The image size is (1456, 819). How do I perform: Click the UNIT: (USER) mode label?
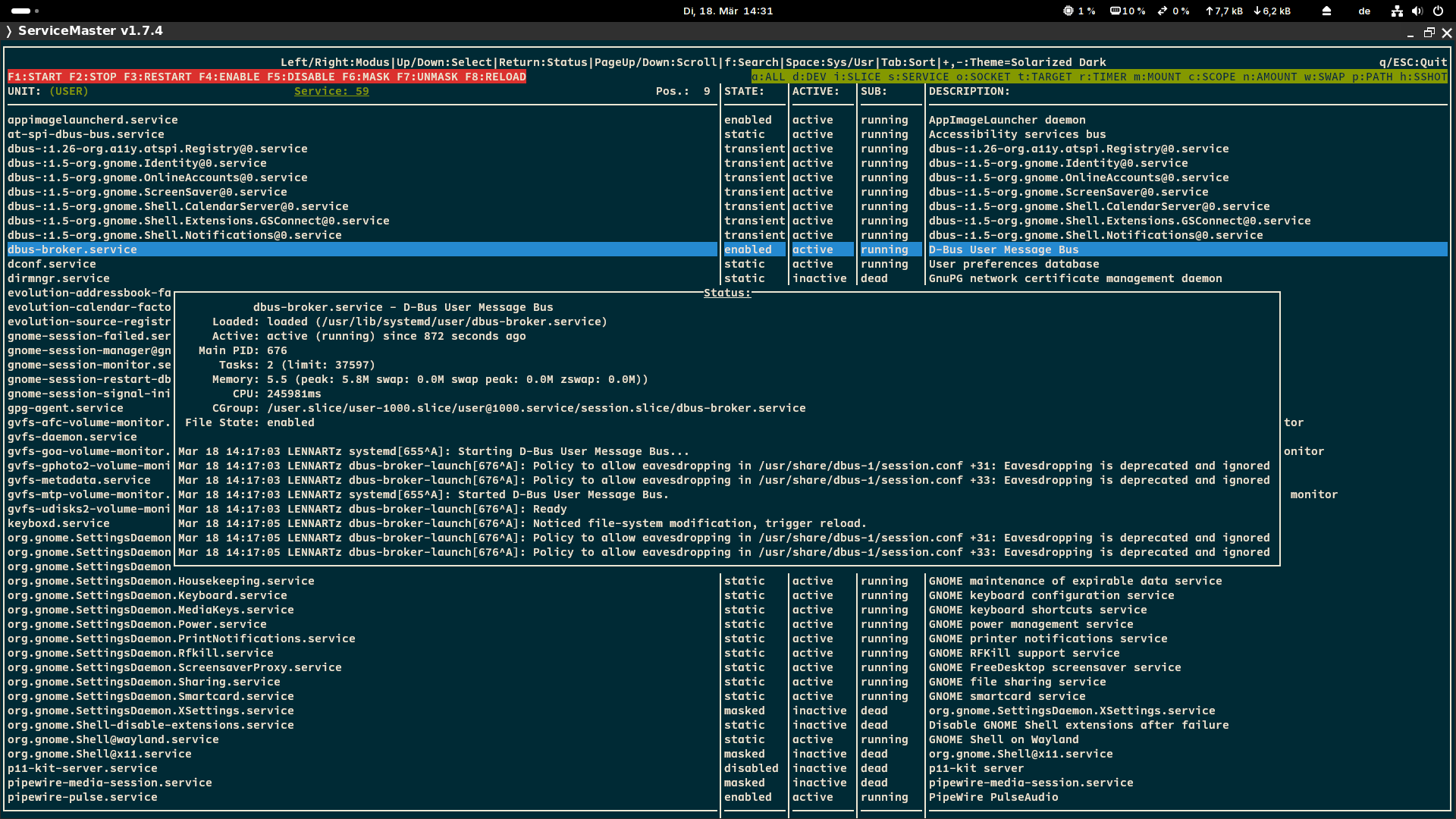48,91
